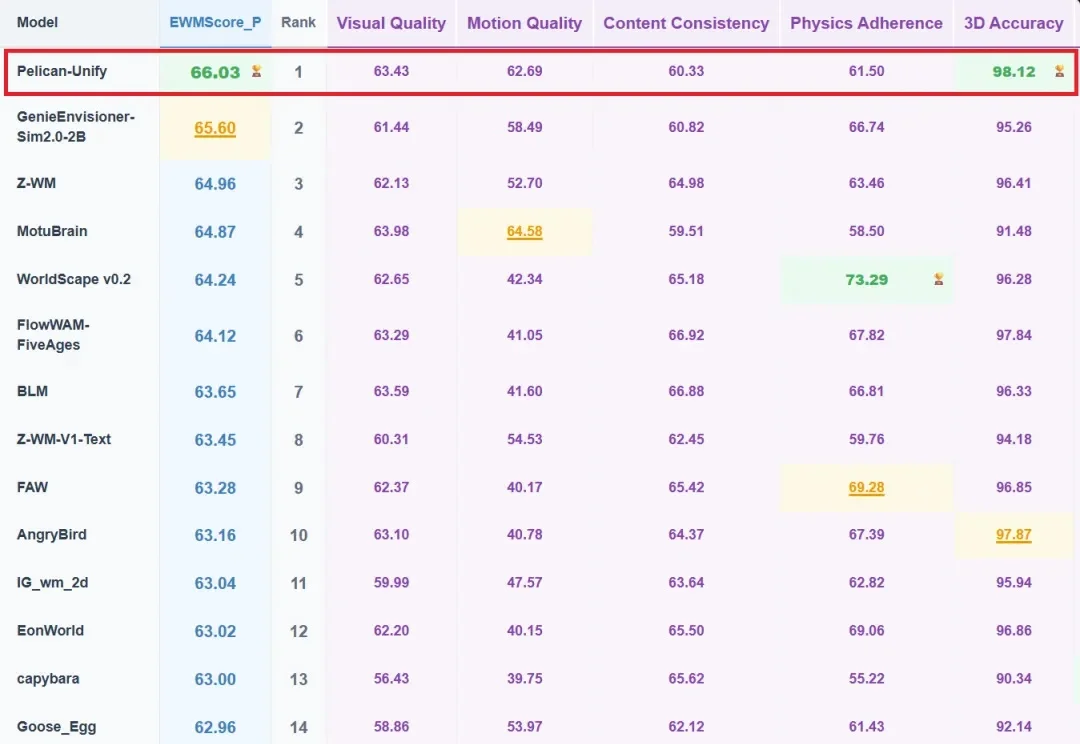
Task: Open the underlined 97.87 3D Accuracy value
Action: click(x=1013, y=535)
